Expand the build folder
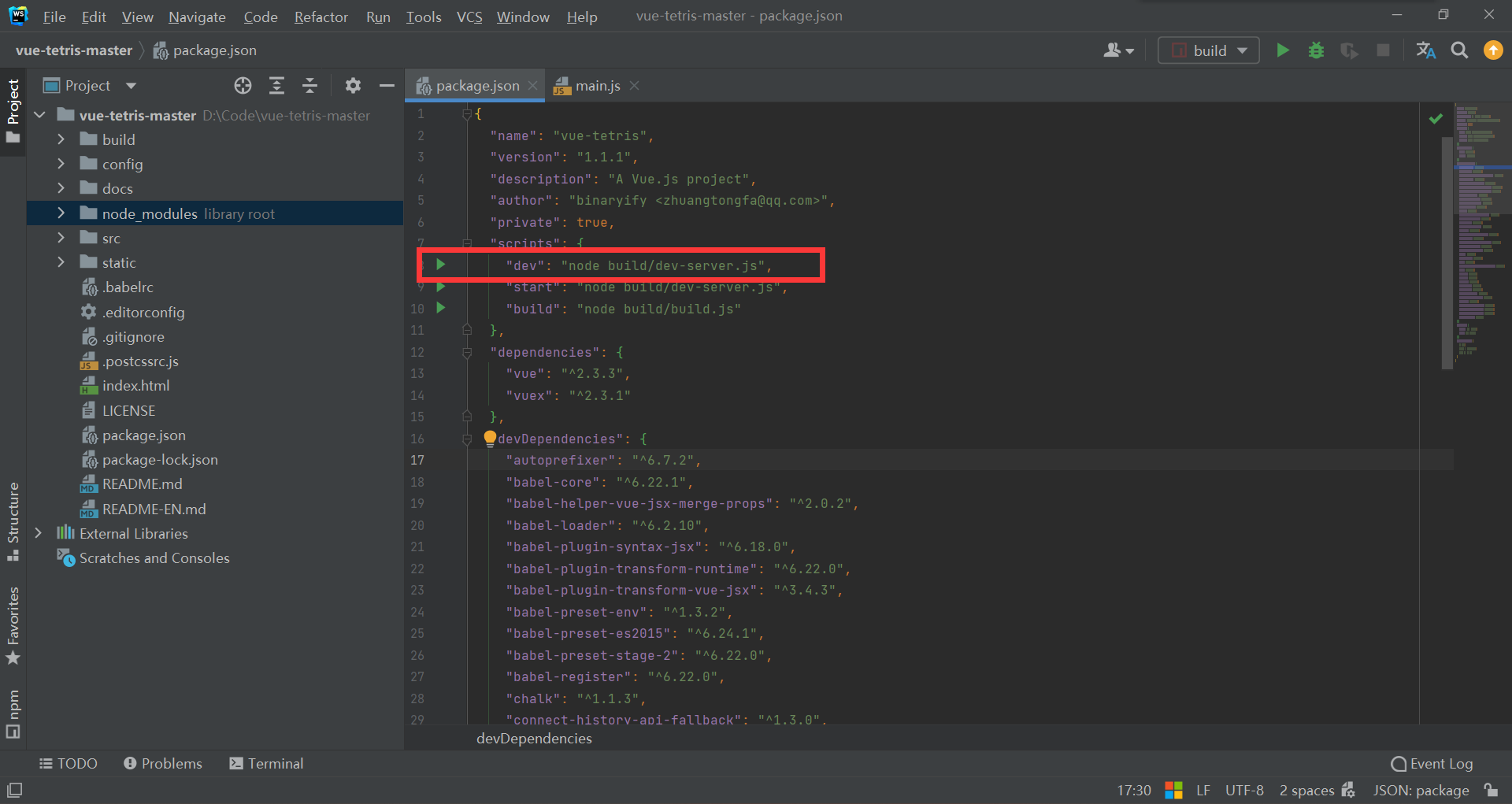The width and height of the screenshot is (1512, 804). 61,139
